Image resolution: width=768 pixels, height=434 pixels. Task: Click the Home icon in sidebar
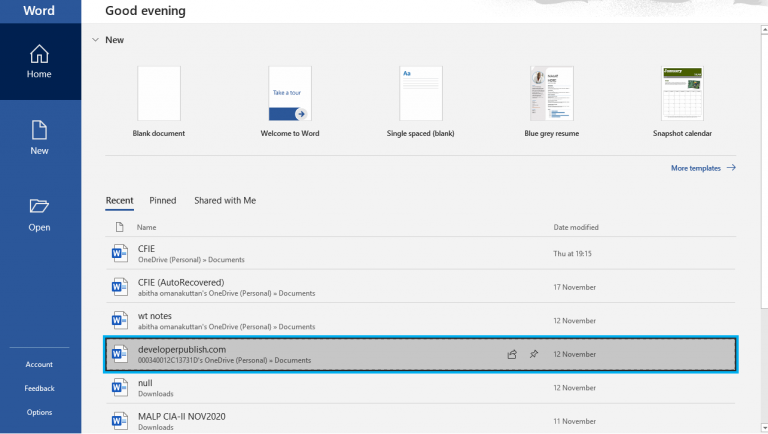39,54
